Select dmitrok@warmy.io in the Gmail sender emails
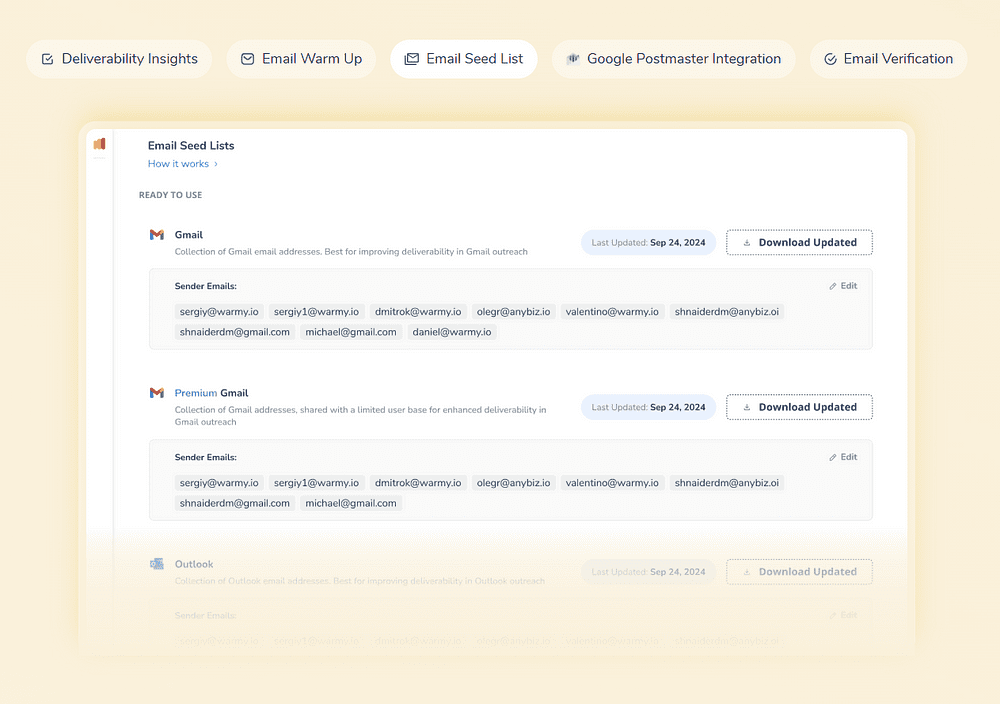This screenshot has width=1000, height=704. 418,312
